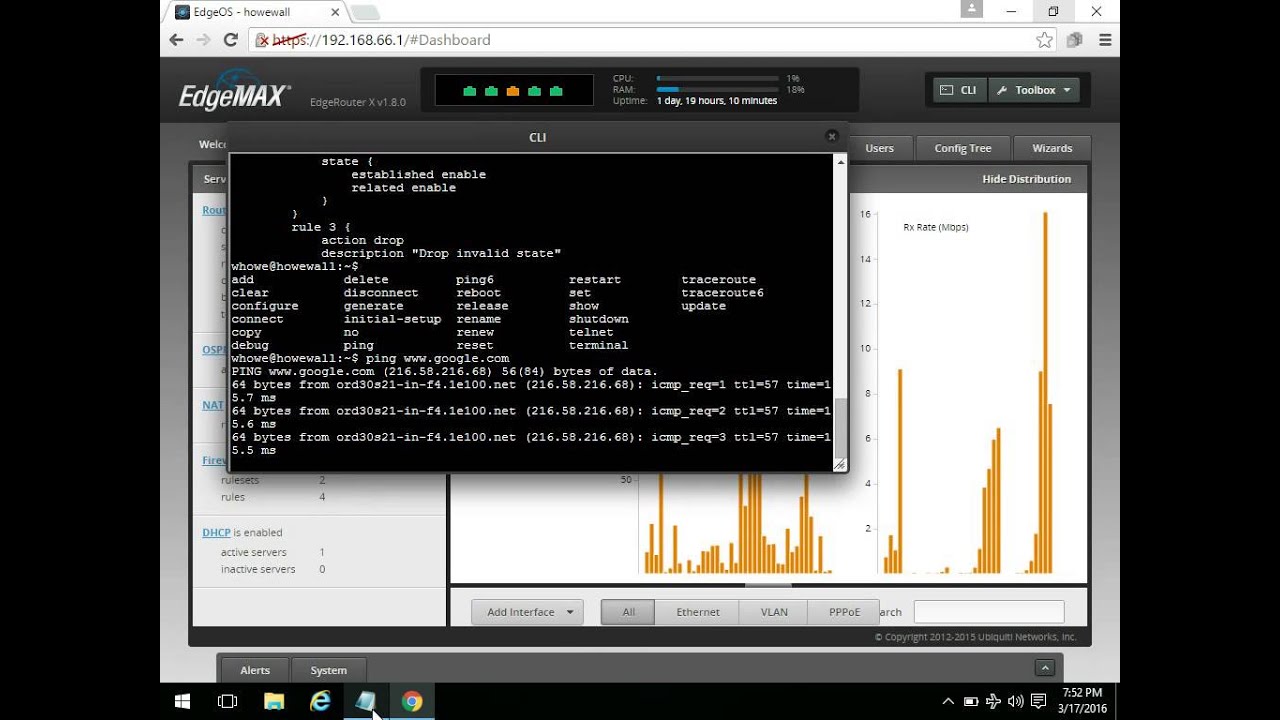This screenshot has height=720, width=1280.
Task: Click the address bar URL
Action: point(381,40)
